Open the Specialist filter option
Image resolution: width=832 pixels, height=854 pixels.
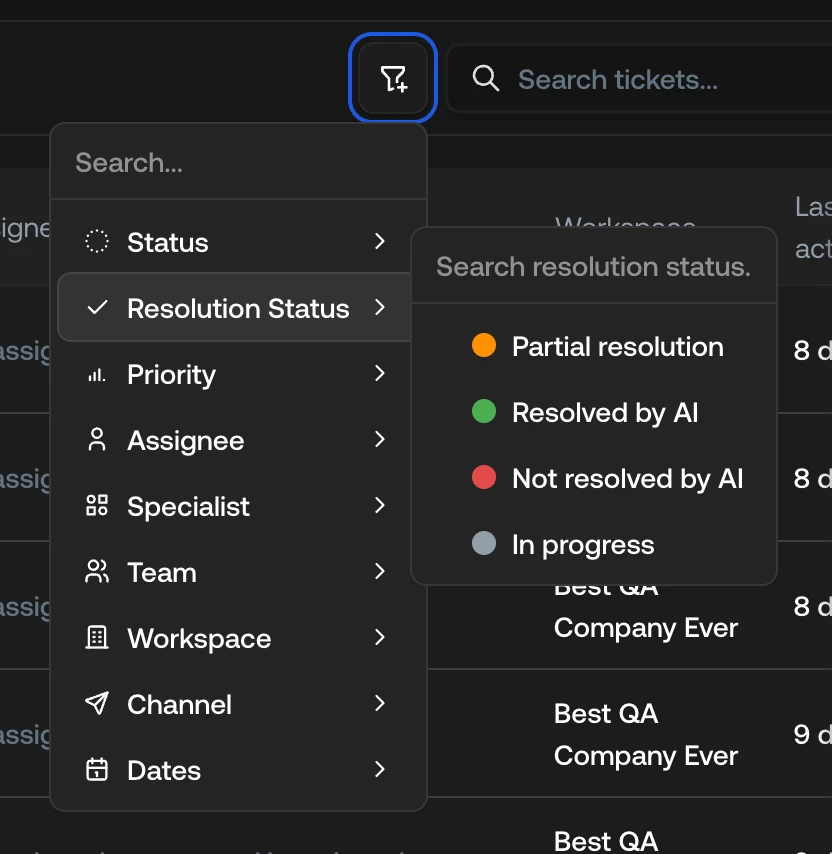238,506
